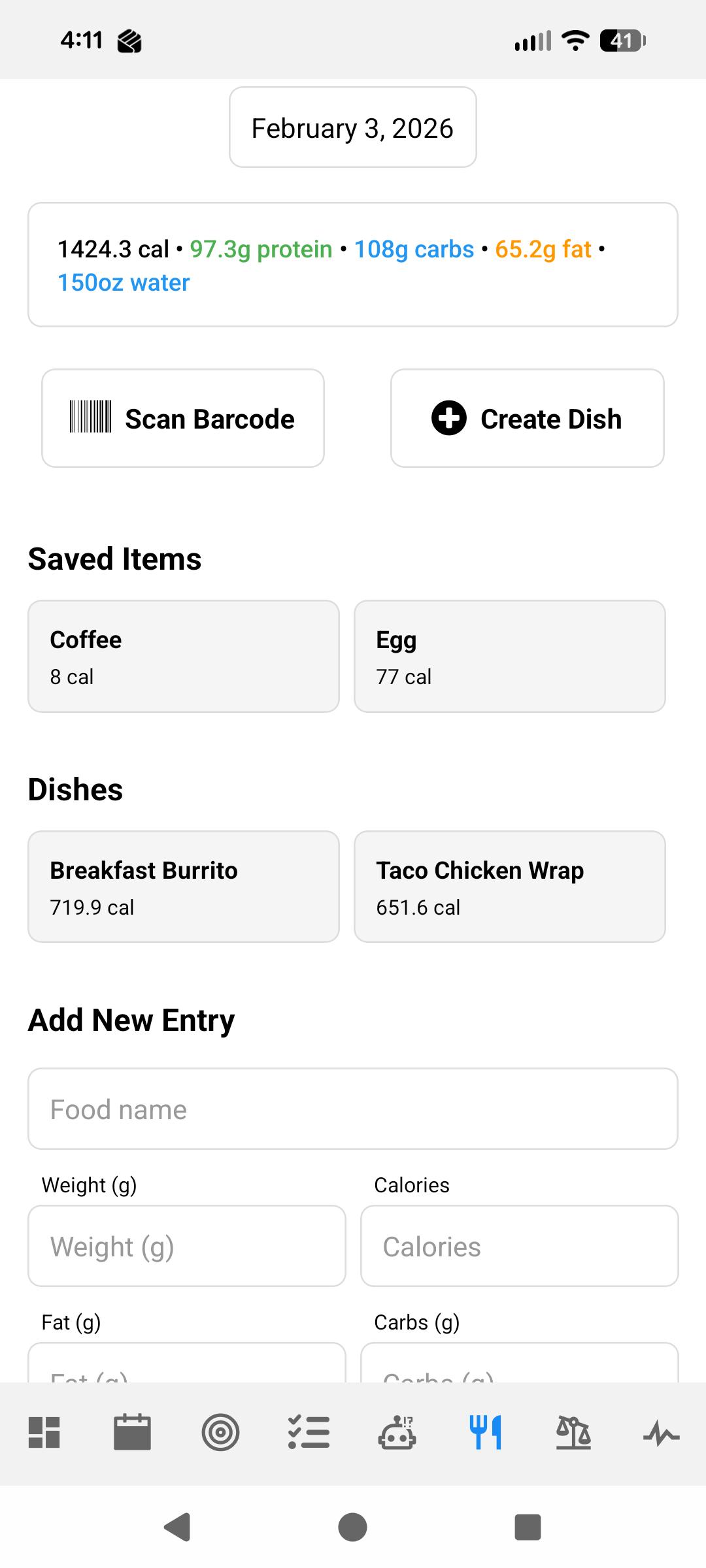Viewport: 706px width, 1568px height.
Task: Select the fork and knife food icon
Action: [x=485, y=1433]
